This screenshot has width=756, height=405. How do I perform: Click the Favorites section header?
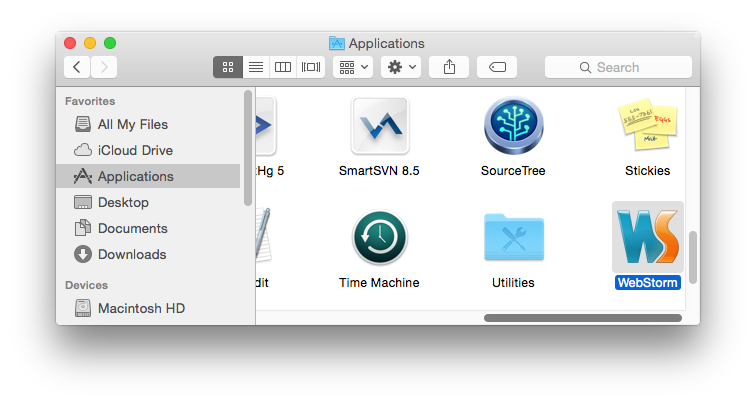(x=90, y=101)
